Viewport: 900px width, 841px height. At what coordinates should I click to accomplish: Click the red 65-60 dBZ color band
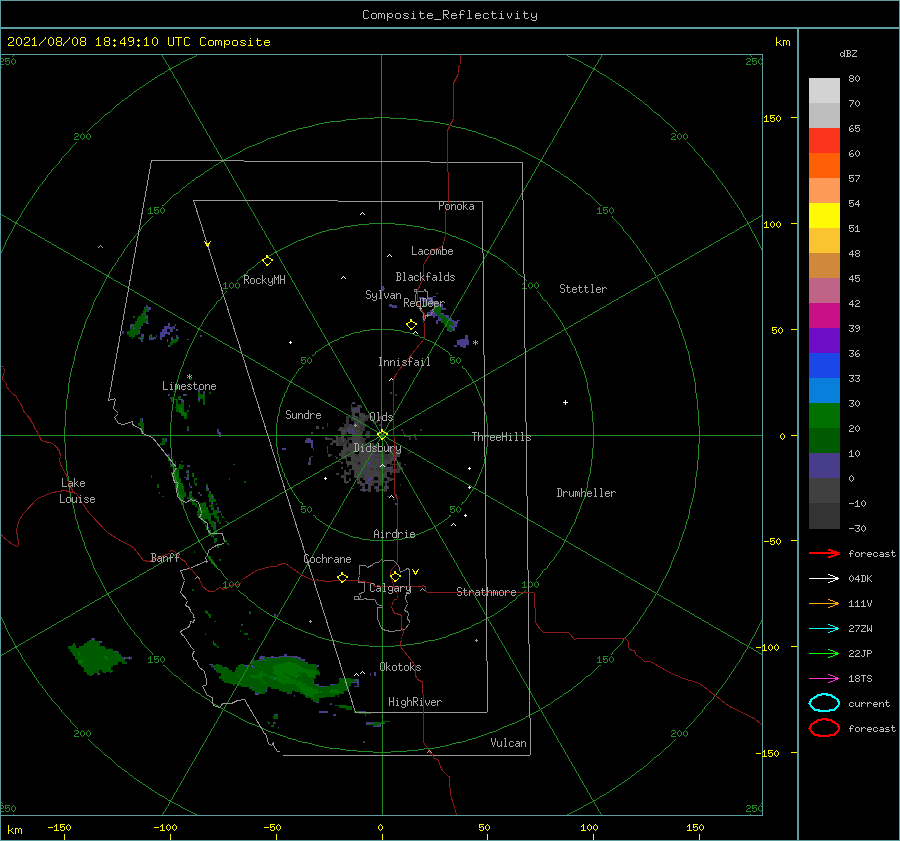[x=824, y=141]
